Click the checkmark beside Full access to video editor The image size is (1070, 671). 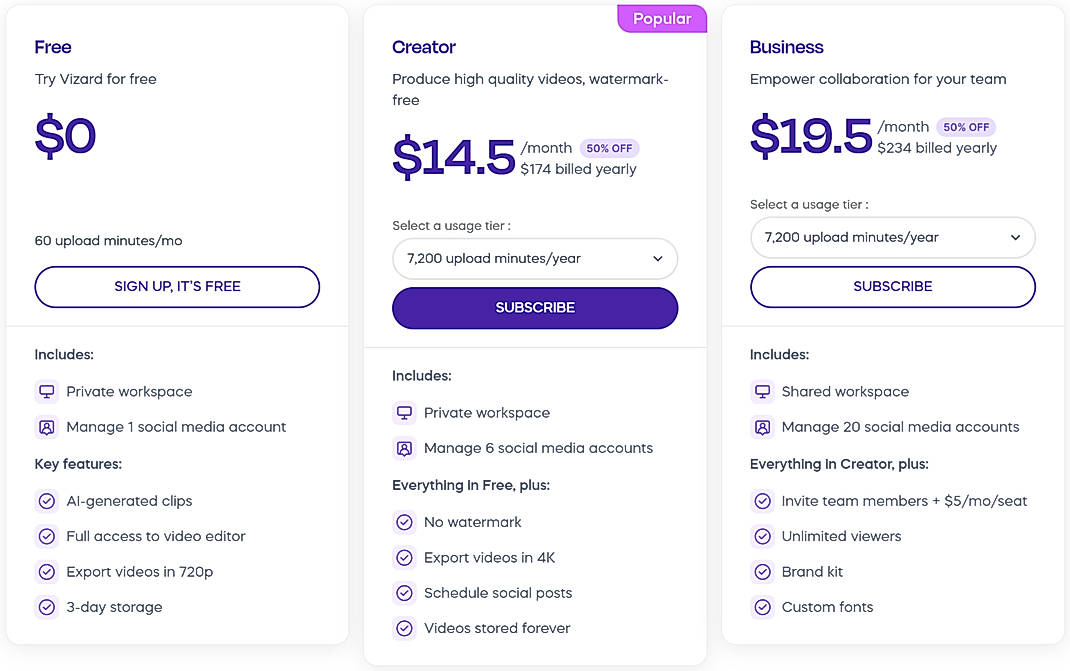[x=46, y=536]
